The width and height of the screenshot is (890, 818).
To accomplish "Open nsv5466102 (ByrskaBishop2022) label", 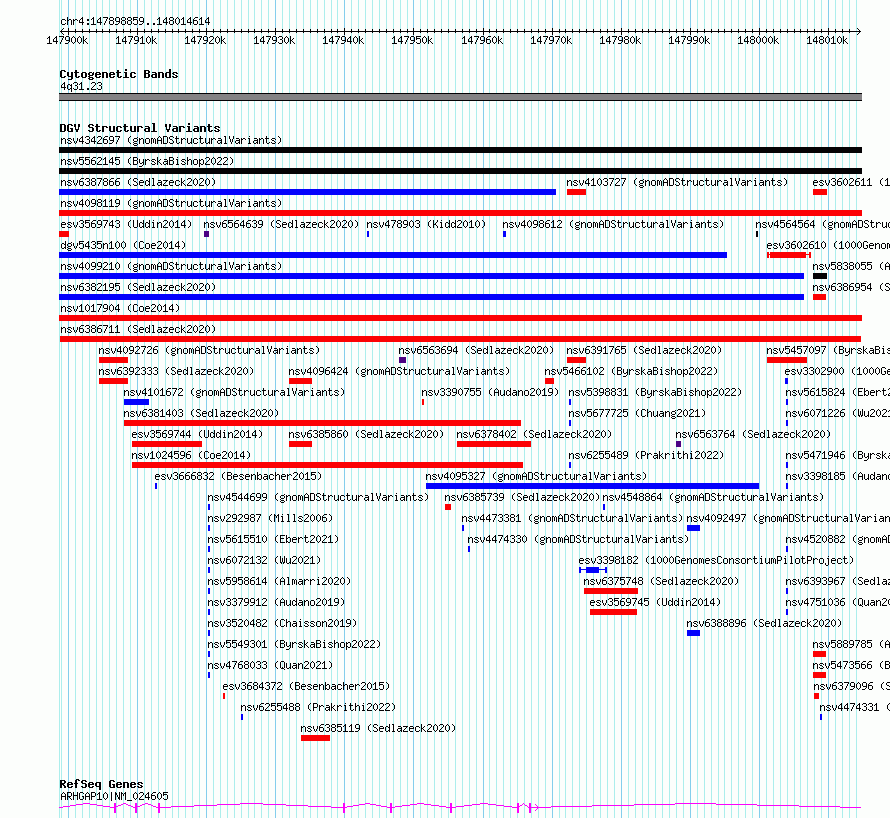I will [x=631, y=371].
